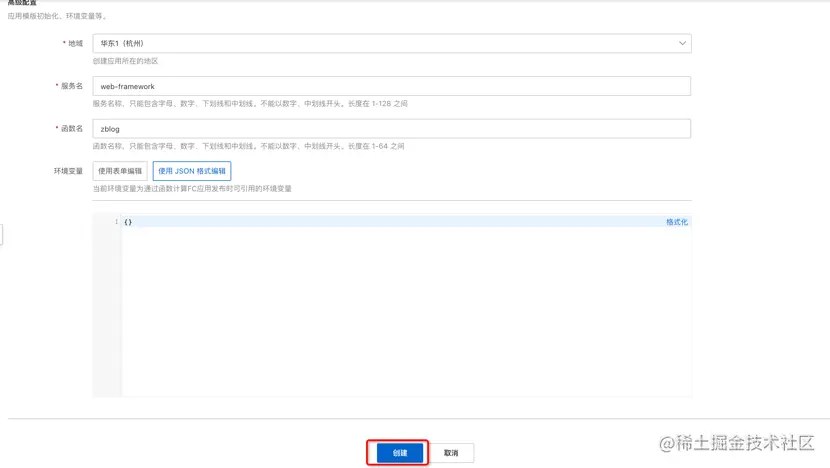This screenshot has width=830, height=468.
Task: Click the 环境变量 label
Action: coord(68,171)
